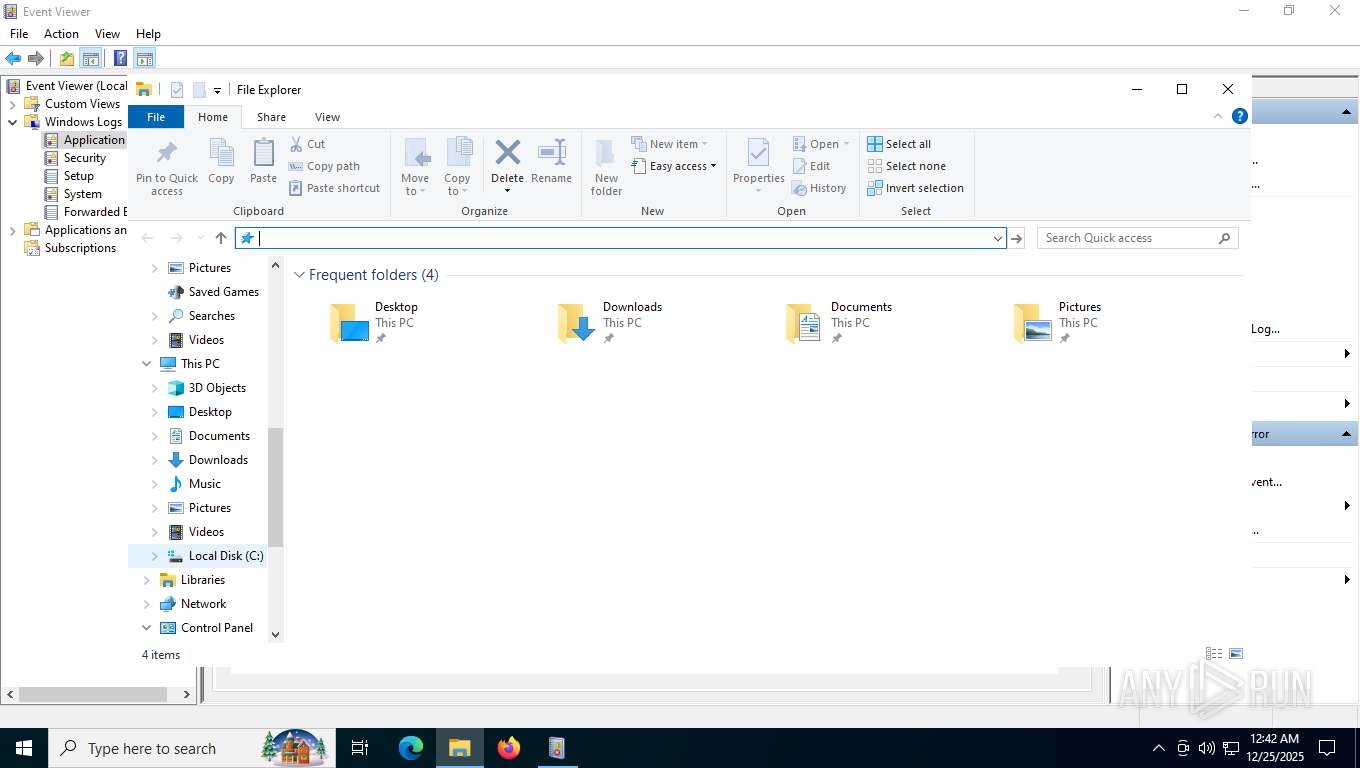Open Firefox from taskbar
The width and height of the screenshot is (1360, 768).
click(509, 747)
